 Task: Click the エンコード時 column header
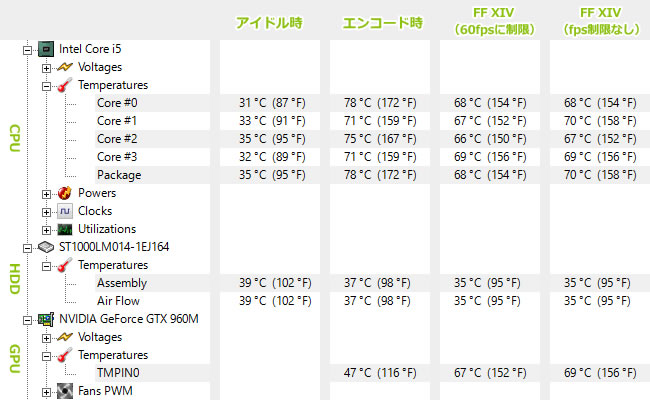[x=382, y=23]
